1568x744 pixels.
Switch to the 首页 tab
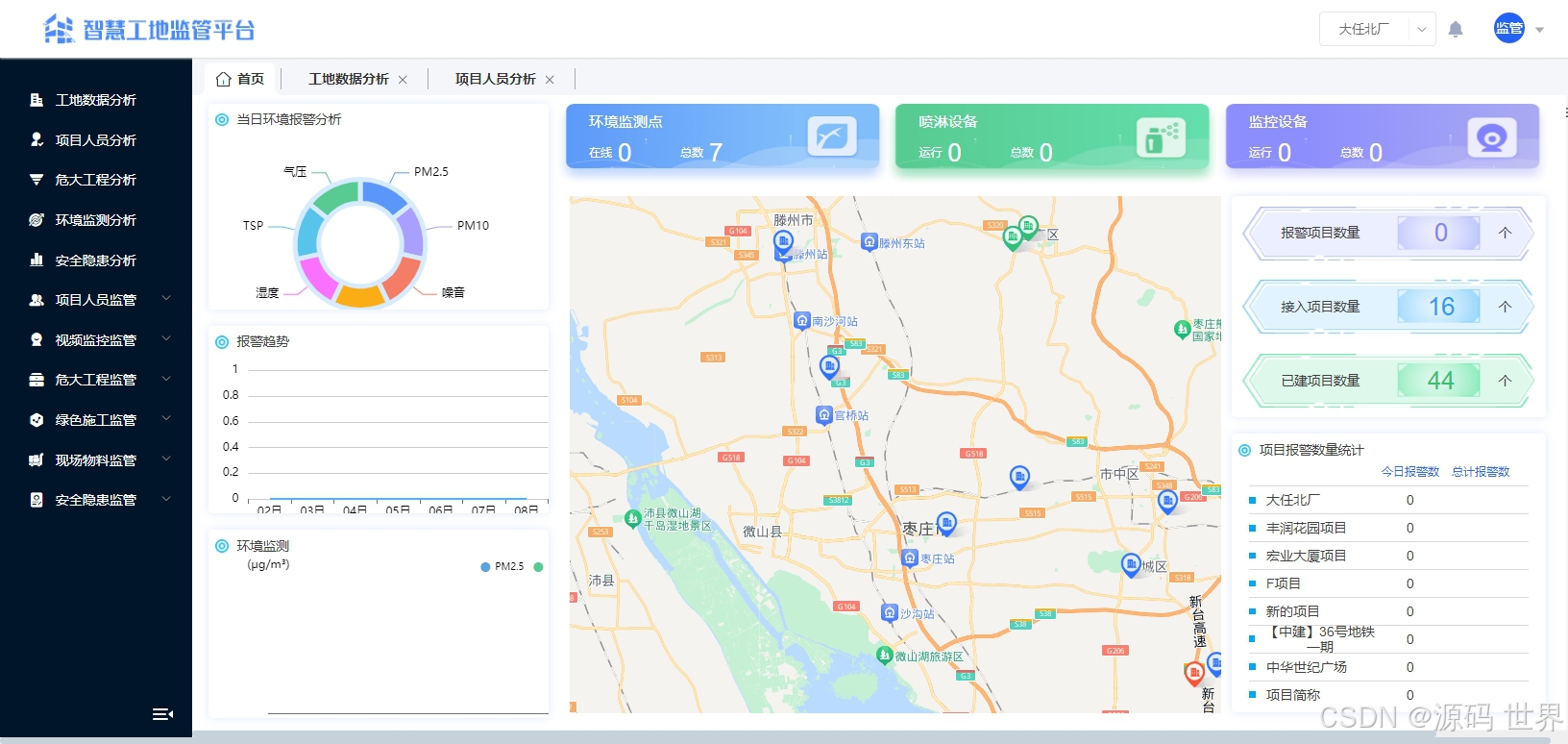tap(240, 79)
